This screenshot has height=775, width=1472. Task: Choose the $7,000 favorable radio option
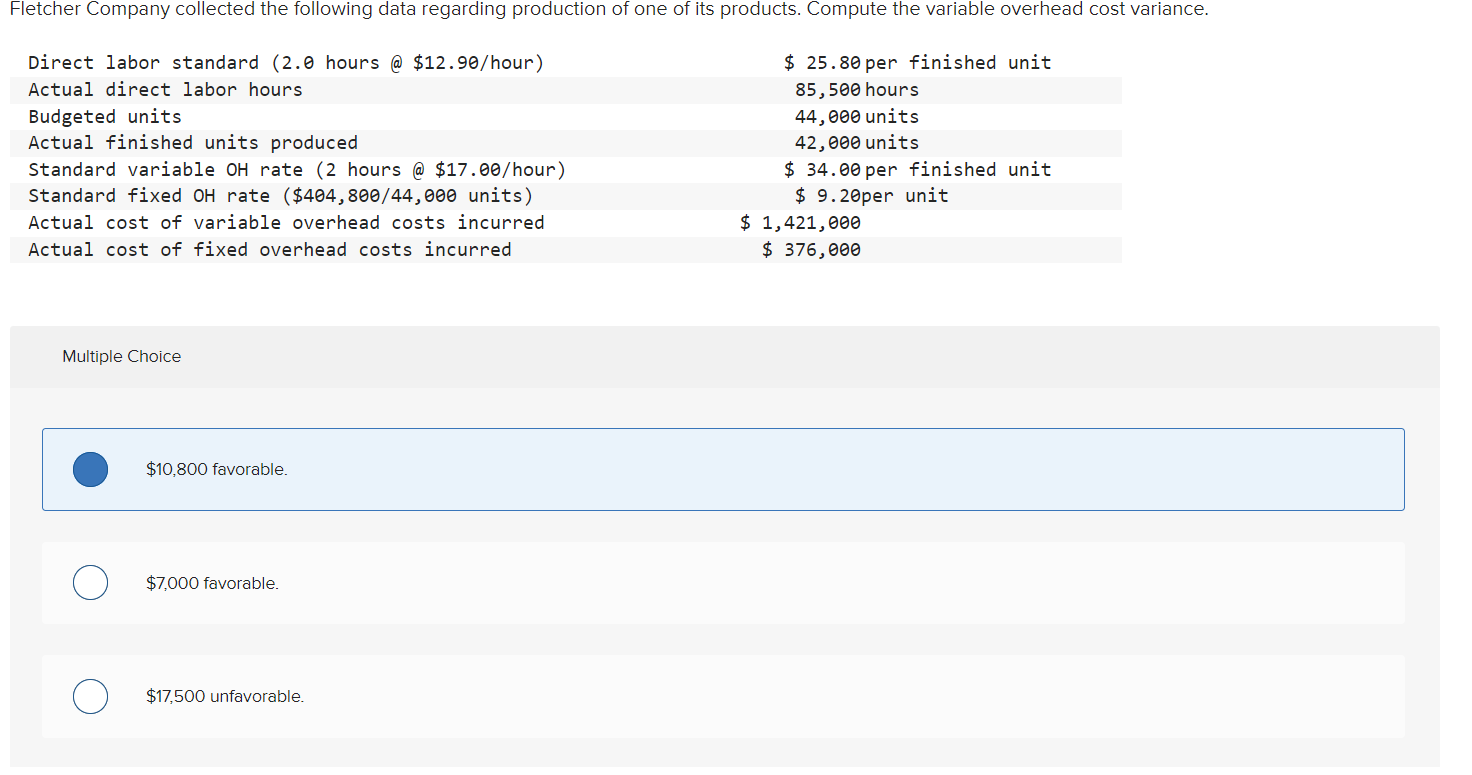click(x=90, y=583)
